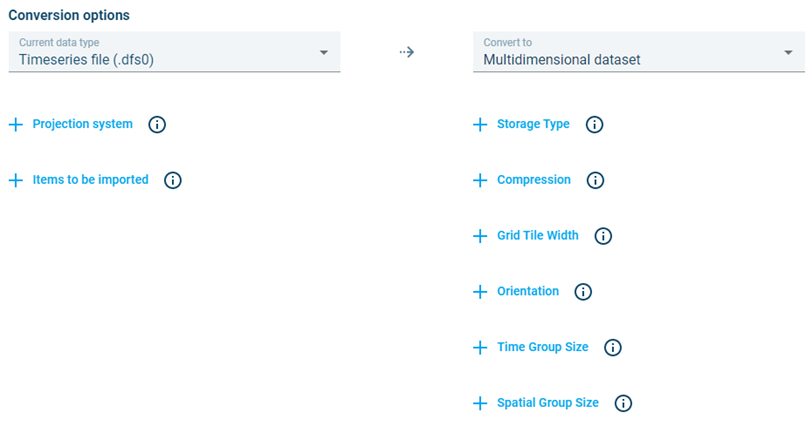The image size is (812, 426).
Task: Open info icon for Storage Type
Action: point(594,125)
